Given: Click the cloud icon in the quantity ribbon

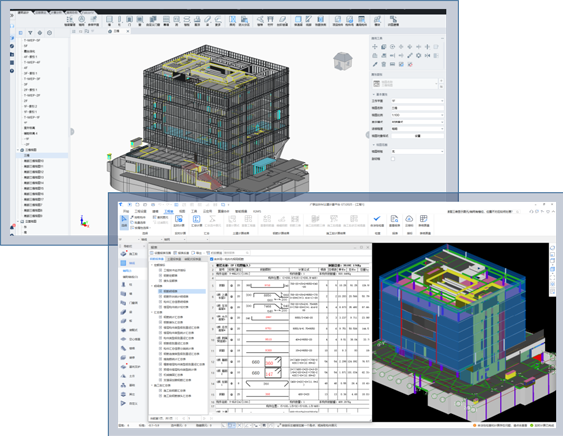Looking at the screenshot, I should tap(409, 219).
